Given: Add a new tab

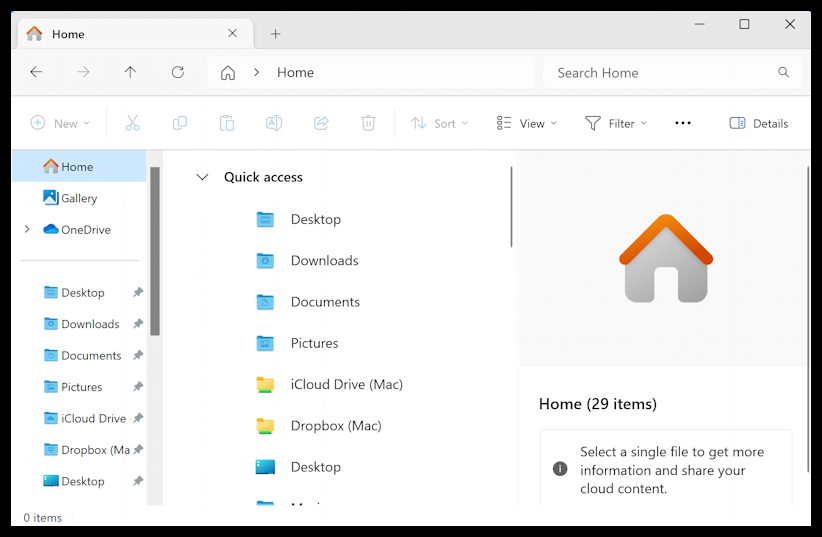Looking at the screenshot, I should 276,34.
